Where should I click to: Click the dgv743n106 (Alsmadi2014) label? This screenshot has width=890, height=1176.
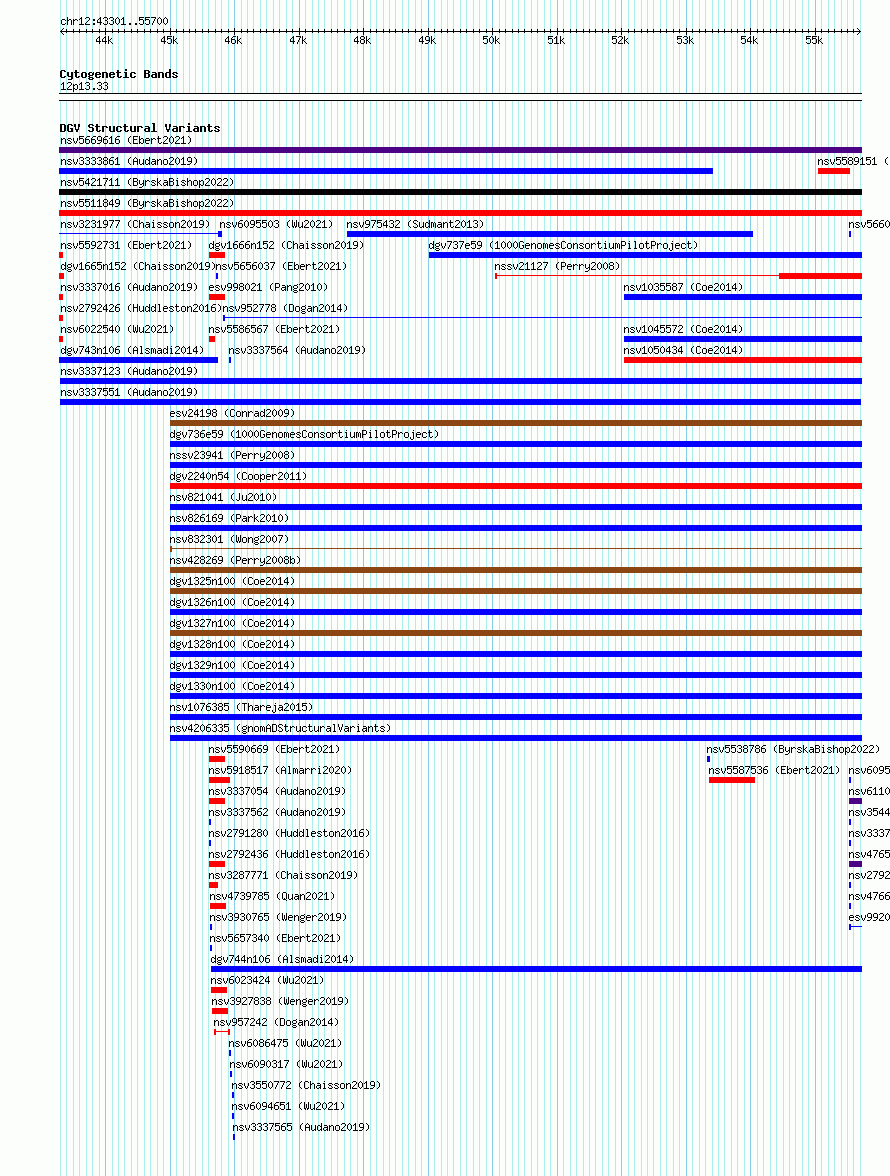pyautogui.click(x=132, y=350)
